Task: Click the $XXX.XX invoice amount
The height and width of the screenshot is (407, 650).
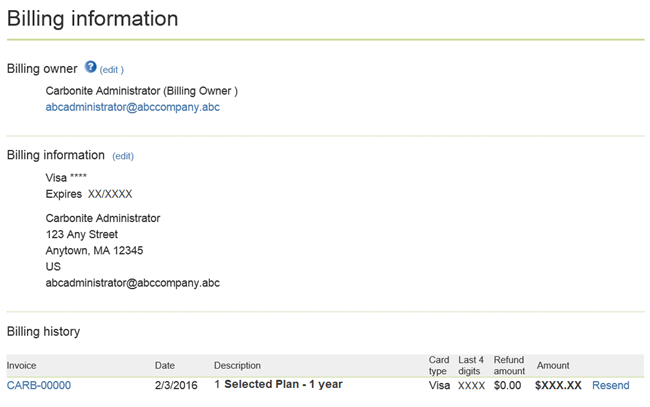Action: point(558,385)
